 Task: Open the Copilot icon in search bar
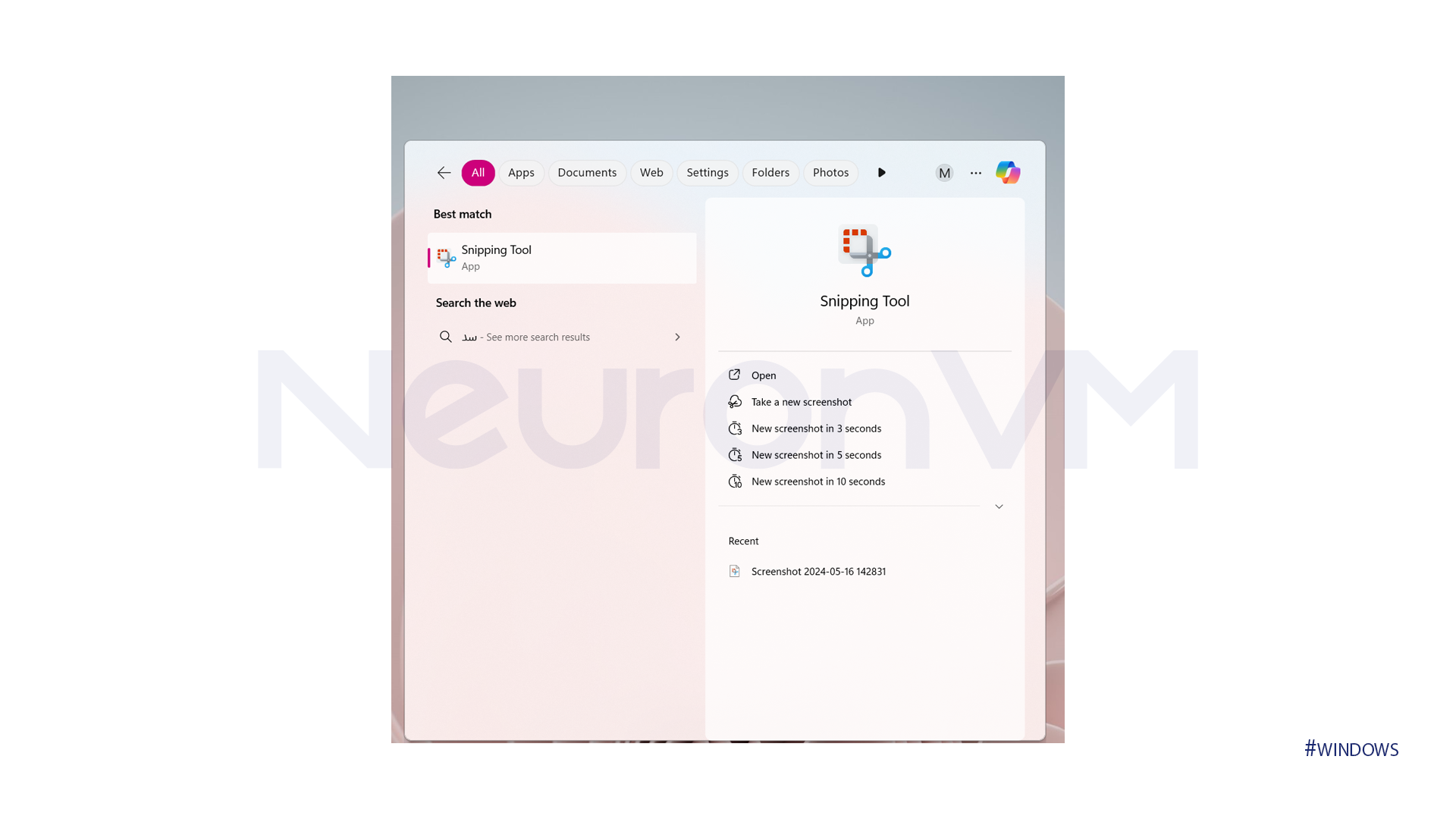pyautogui.click(x=1008, y=172)
